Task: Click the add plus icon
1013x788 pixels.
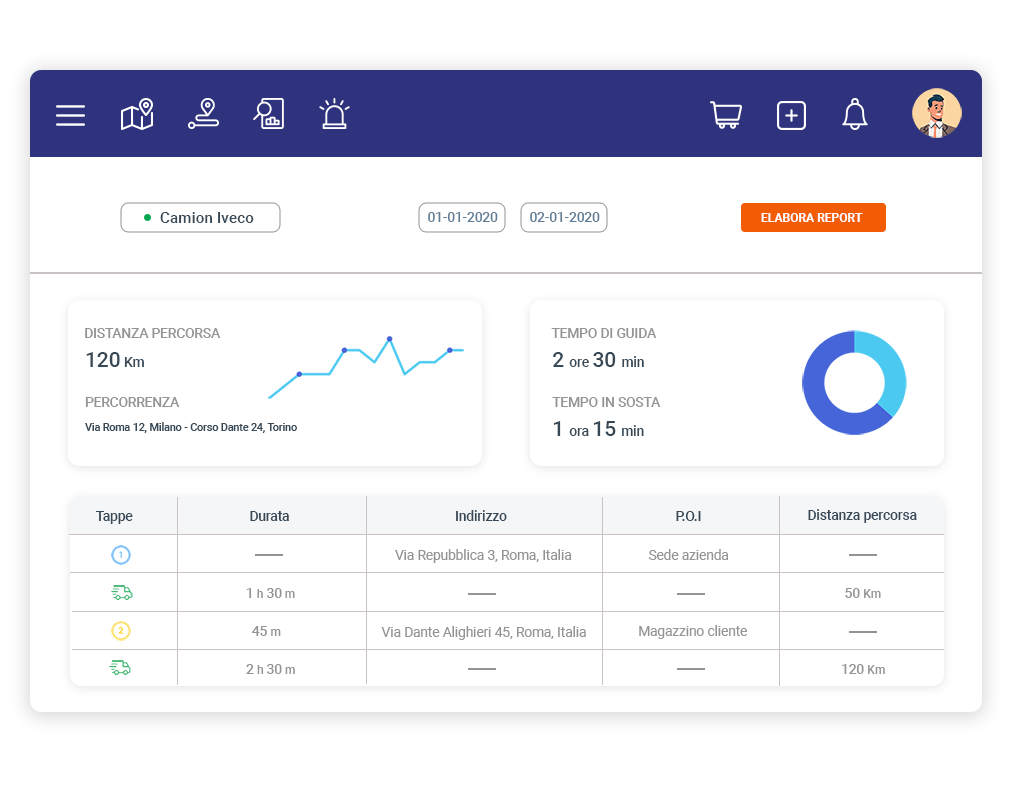Action: (x=791, y=115)
